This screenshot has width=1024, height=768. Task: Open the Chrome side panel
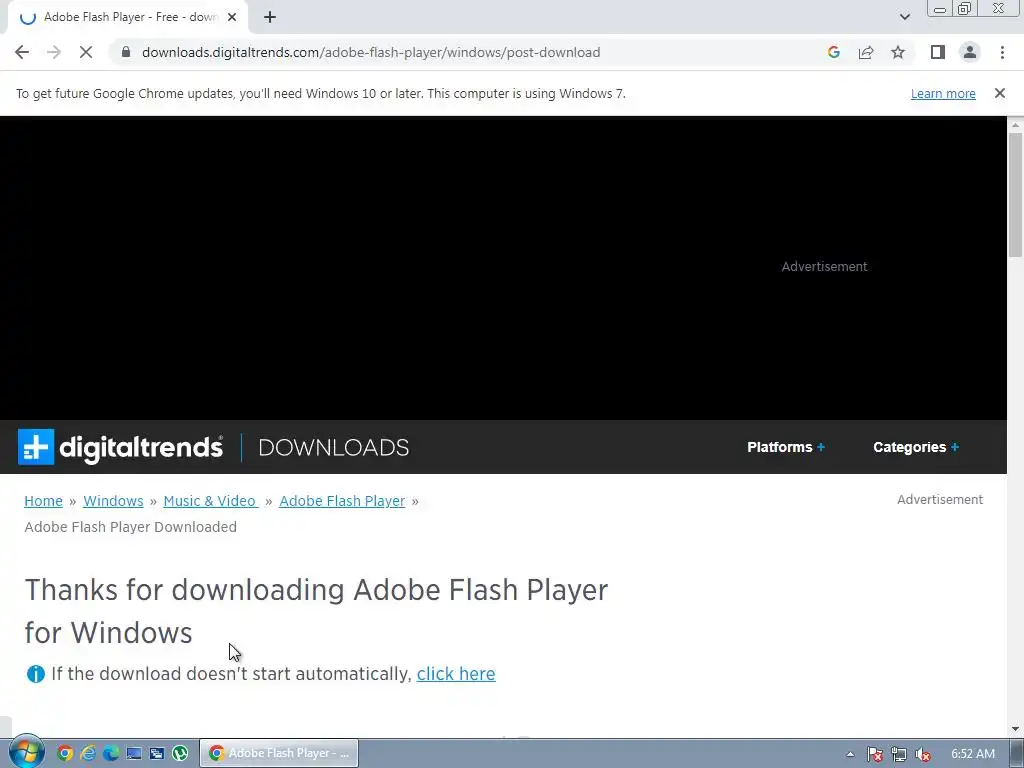click(938, 52)
